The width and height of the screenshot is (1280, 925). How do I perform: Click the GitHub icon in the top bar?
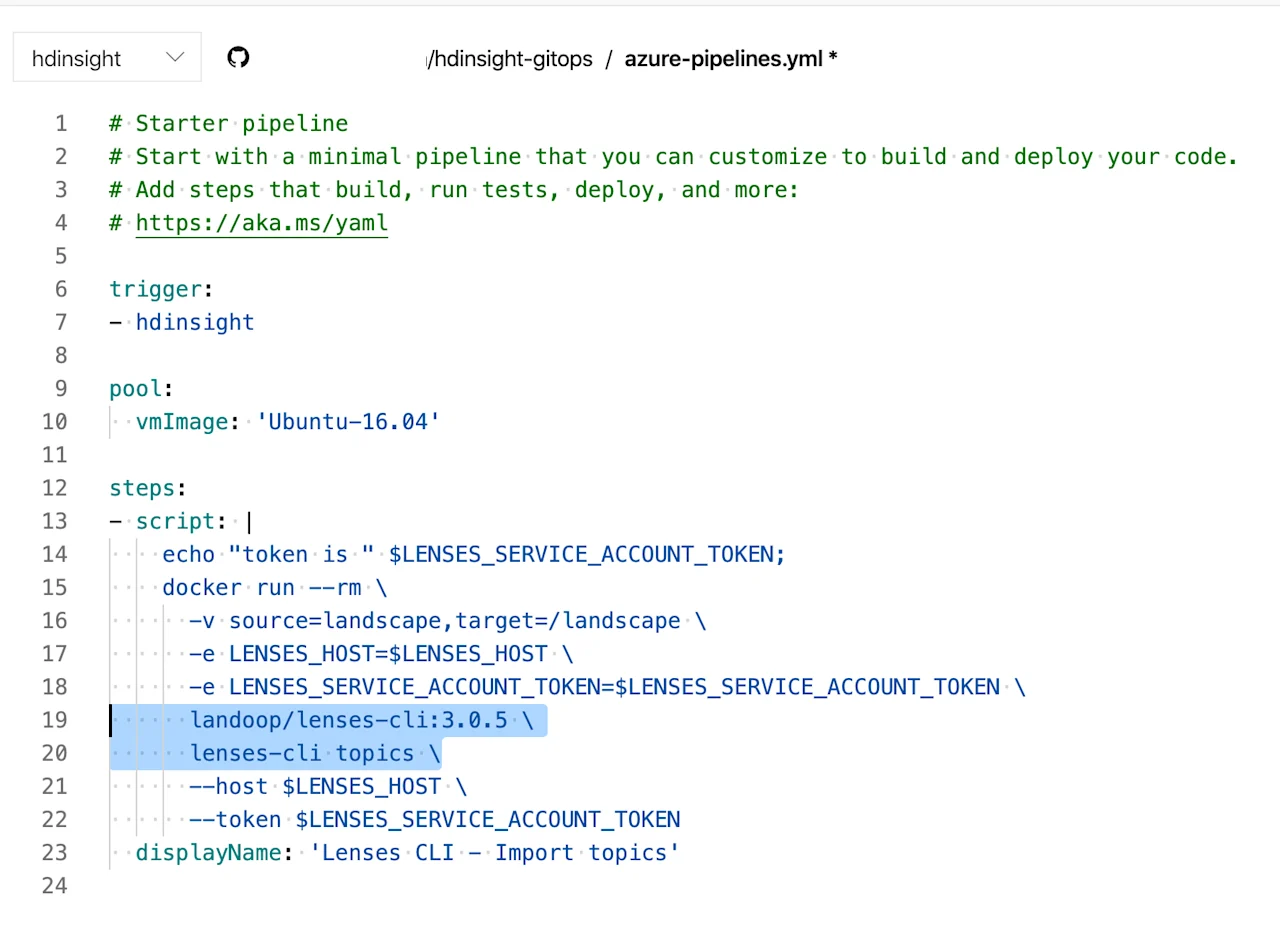coord(237,57)
